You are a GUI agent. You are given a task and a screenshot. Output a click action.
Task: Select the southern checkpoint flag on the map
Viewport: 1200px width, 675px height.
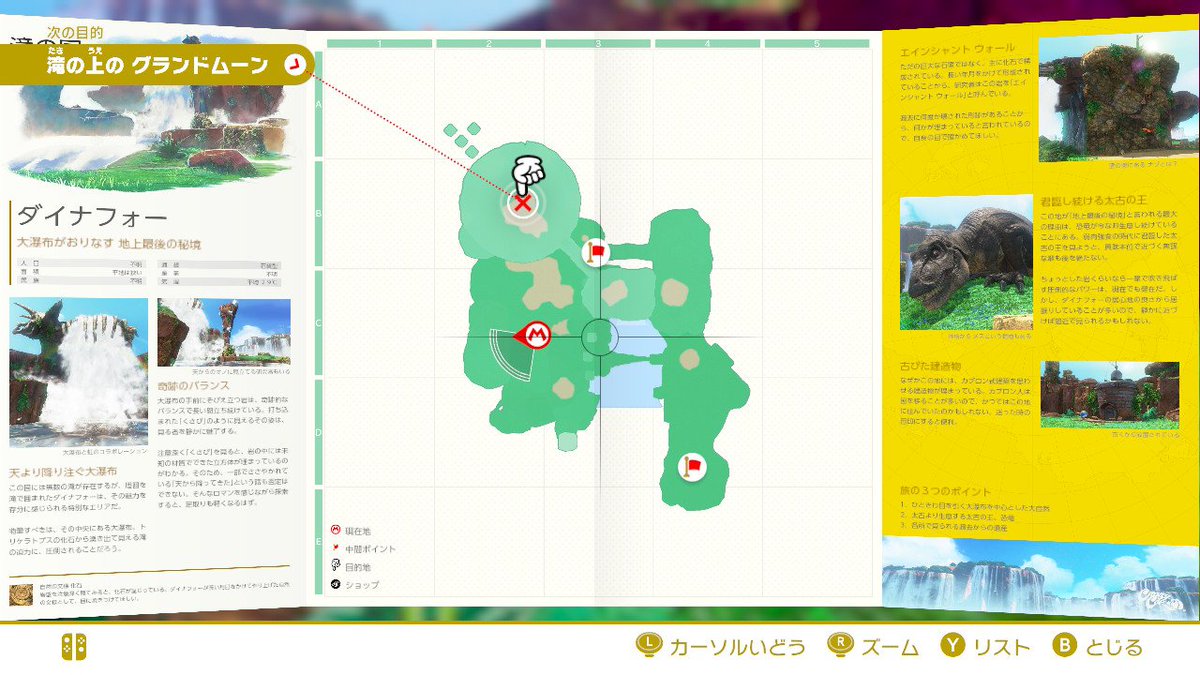[x=692, y=466]
